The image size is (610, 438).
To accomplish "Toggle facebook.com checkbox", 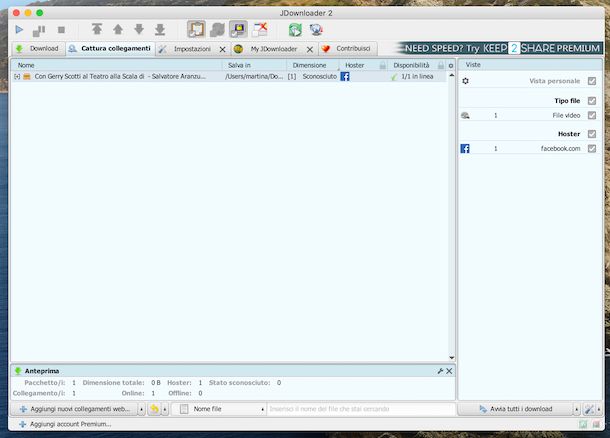I will [592, 148].
